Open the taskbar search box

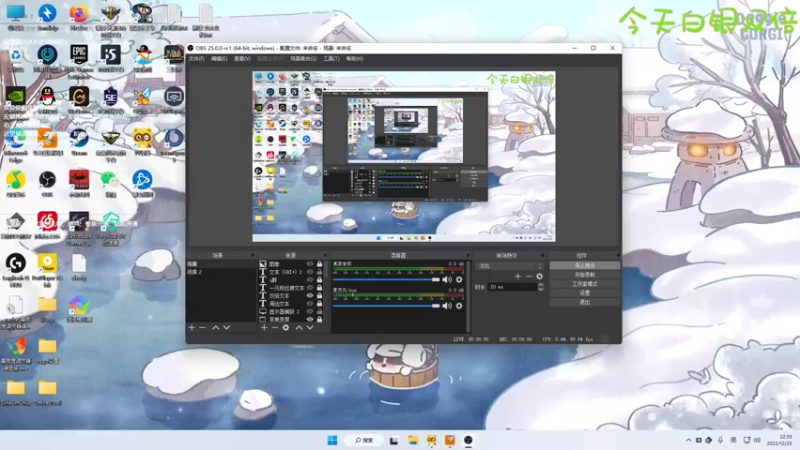[364, 440]
